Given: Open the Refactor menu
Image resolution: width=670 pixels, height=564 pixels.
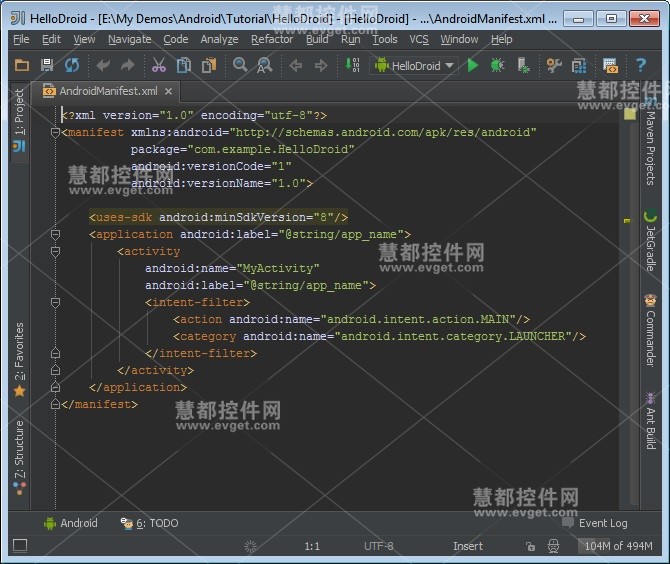Looking at the screenshot, I should coord(272,39).
